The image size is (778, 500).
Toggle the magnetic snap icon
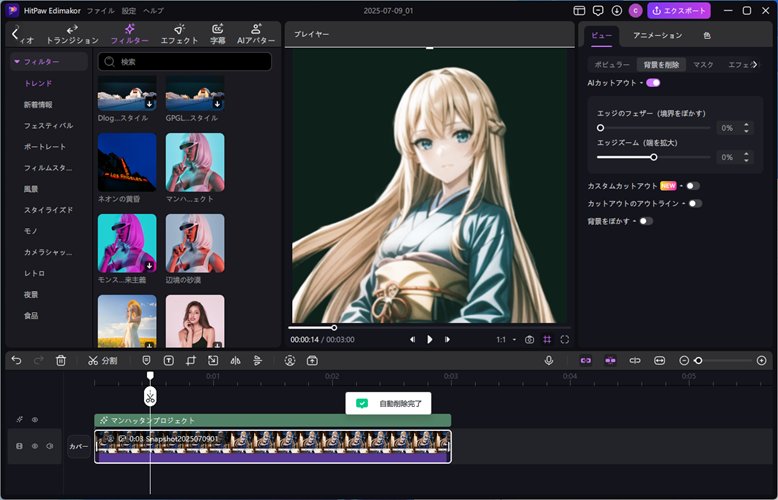[x=610, y=361]
